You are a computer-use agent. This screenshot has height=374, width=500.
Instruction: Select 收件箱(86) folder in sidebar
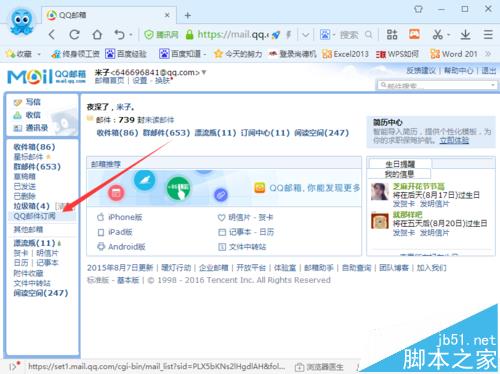[34, 147]
